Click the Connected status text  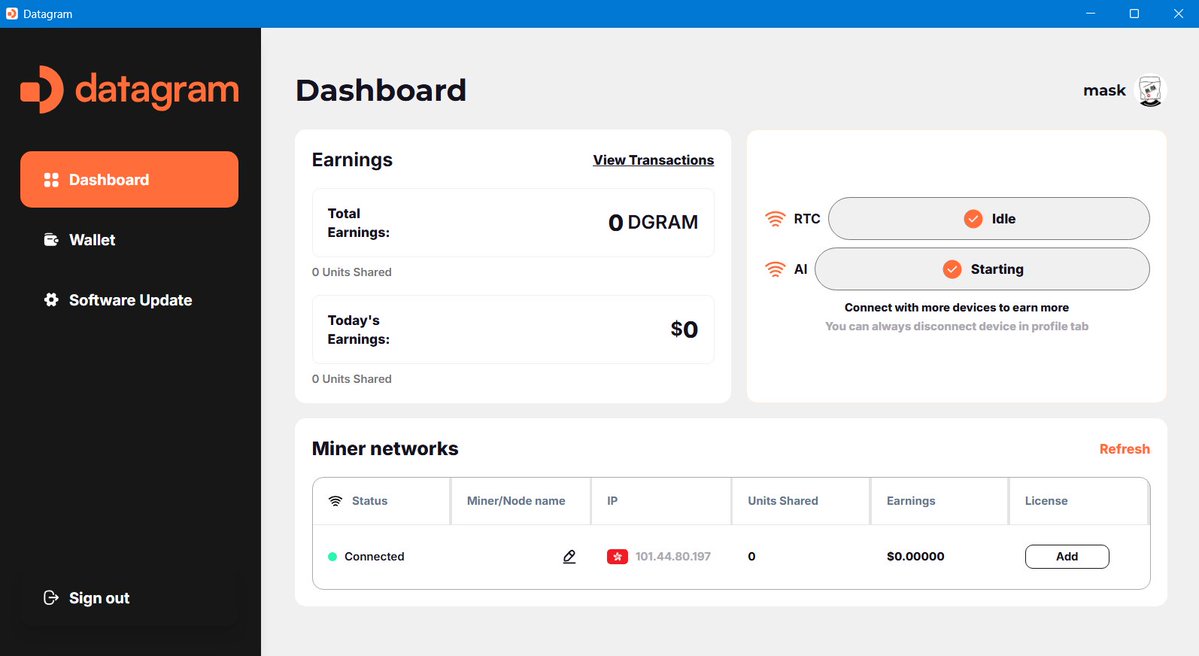(x=374, y=557)
